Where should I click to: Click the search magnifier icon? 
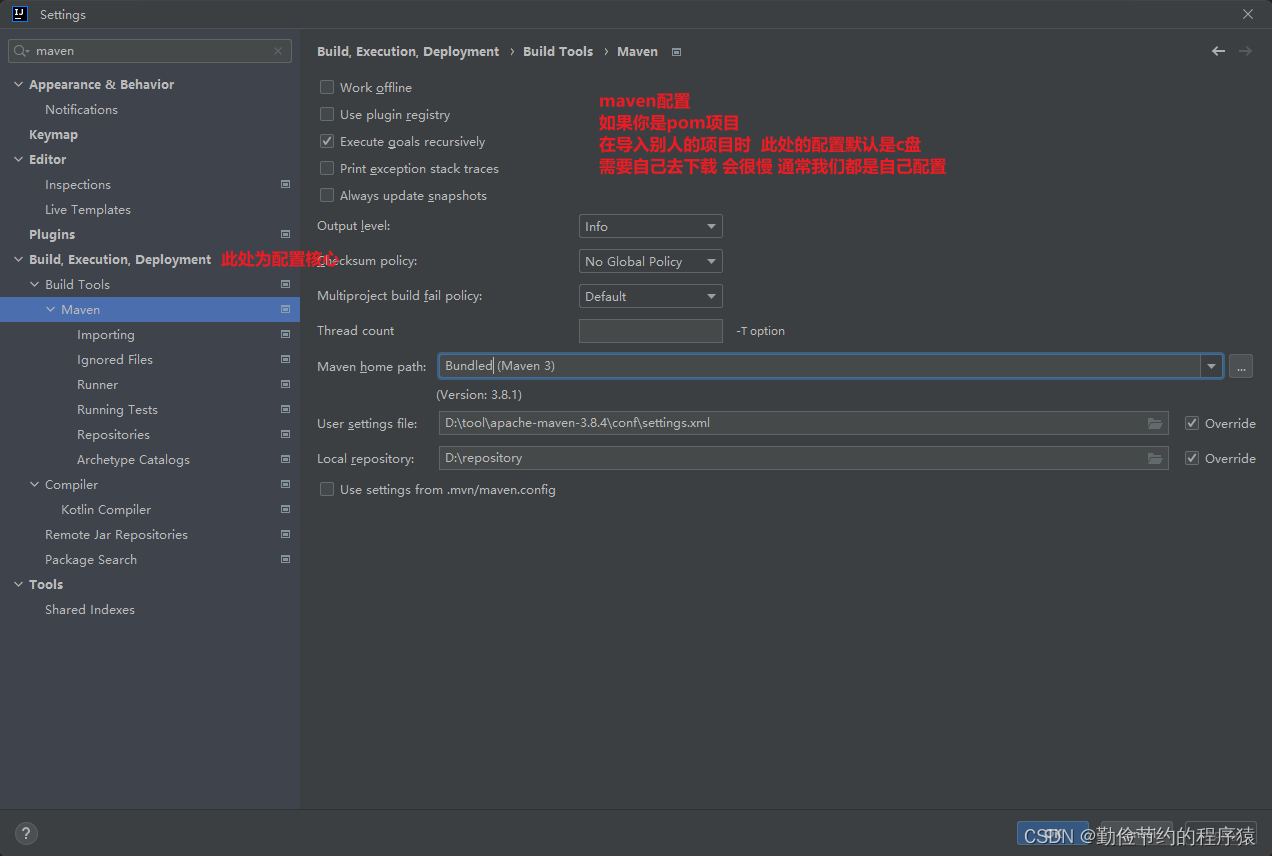coord(22,51)
